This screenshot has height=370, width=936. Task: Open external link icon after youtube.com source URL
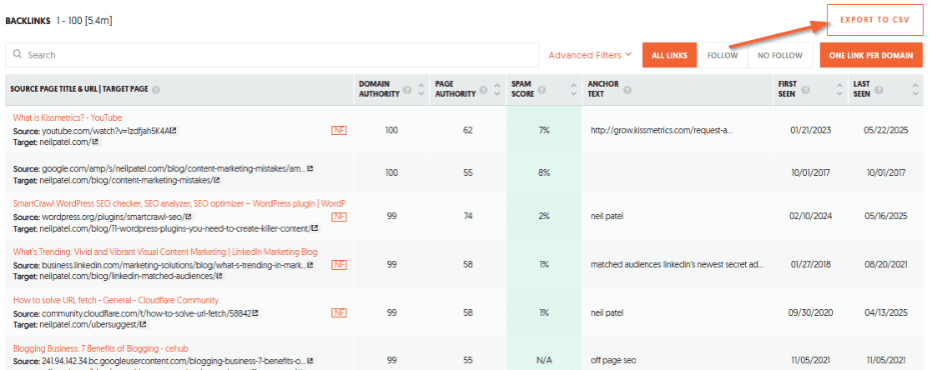point(174,131)
